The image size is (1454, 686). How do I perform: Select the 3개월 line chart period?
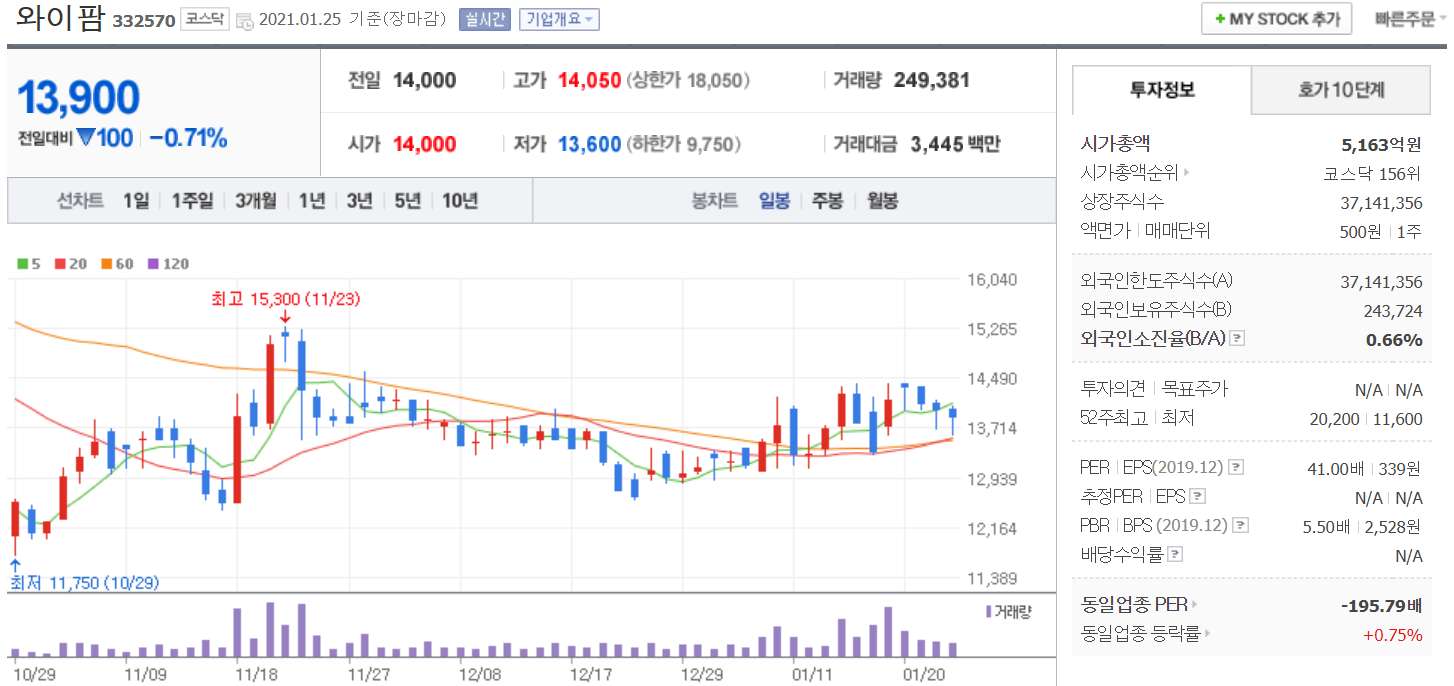pyautogui.click(x=256, y=201)
